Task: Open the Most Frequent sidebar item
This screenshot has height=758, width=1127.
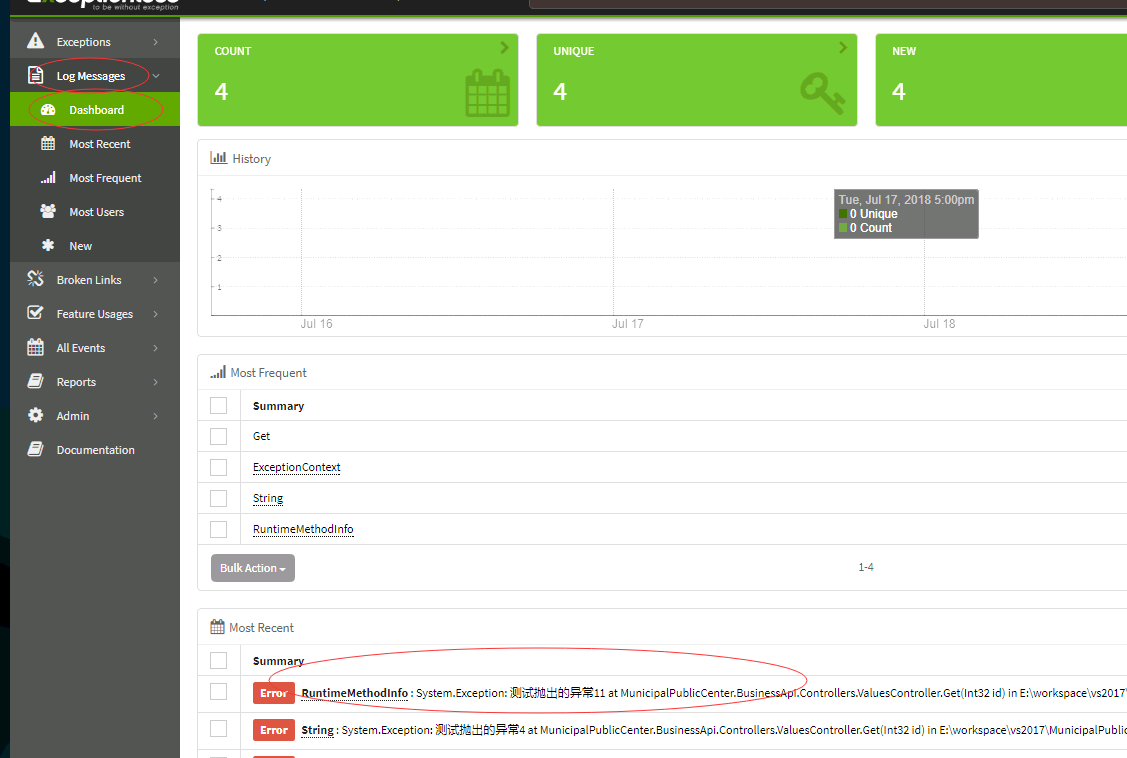Action: point(95,177)
